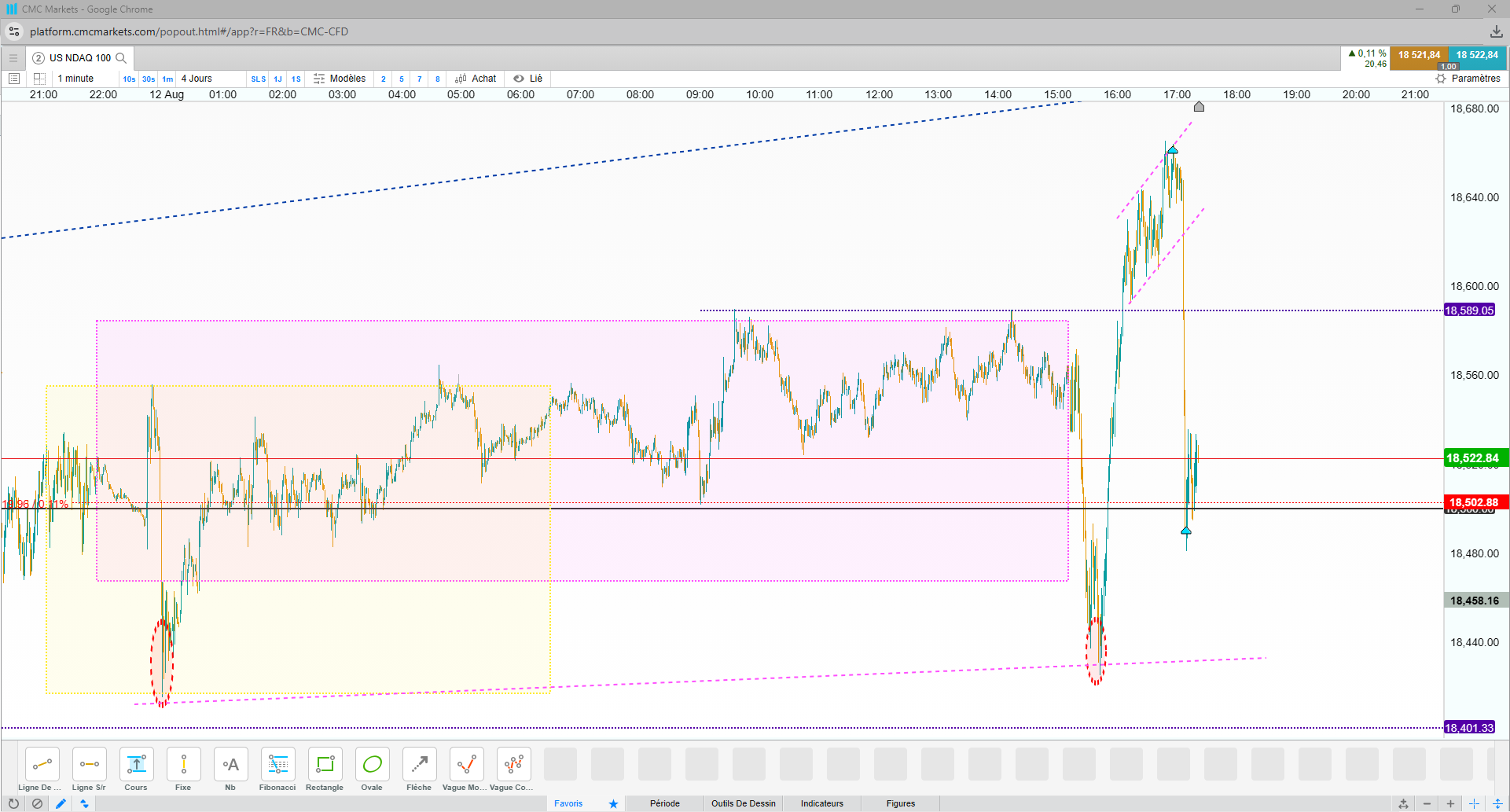Click the circle-slash icon in the bottom bar

pyautogui.click(x=37, y=803)
